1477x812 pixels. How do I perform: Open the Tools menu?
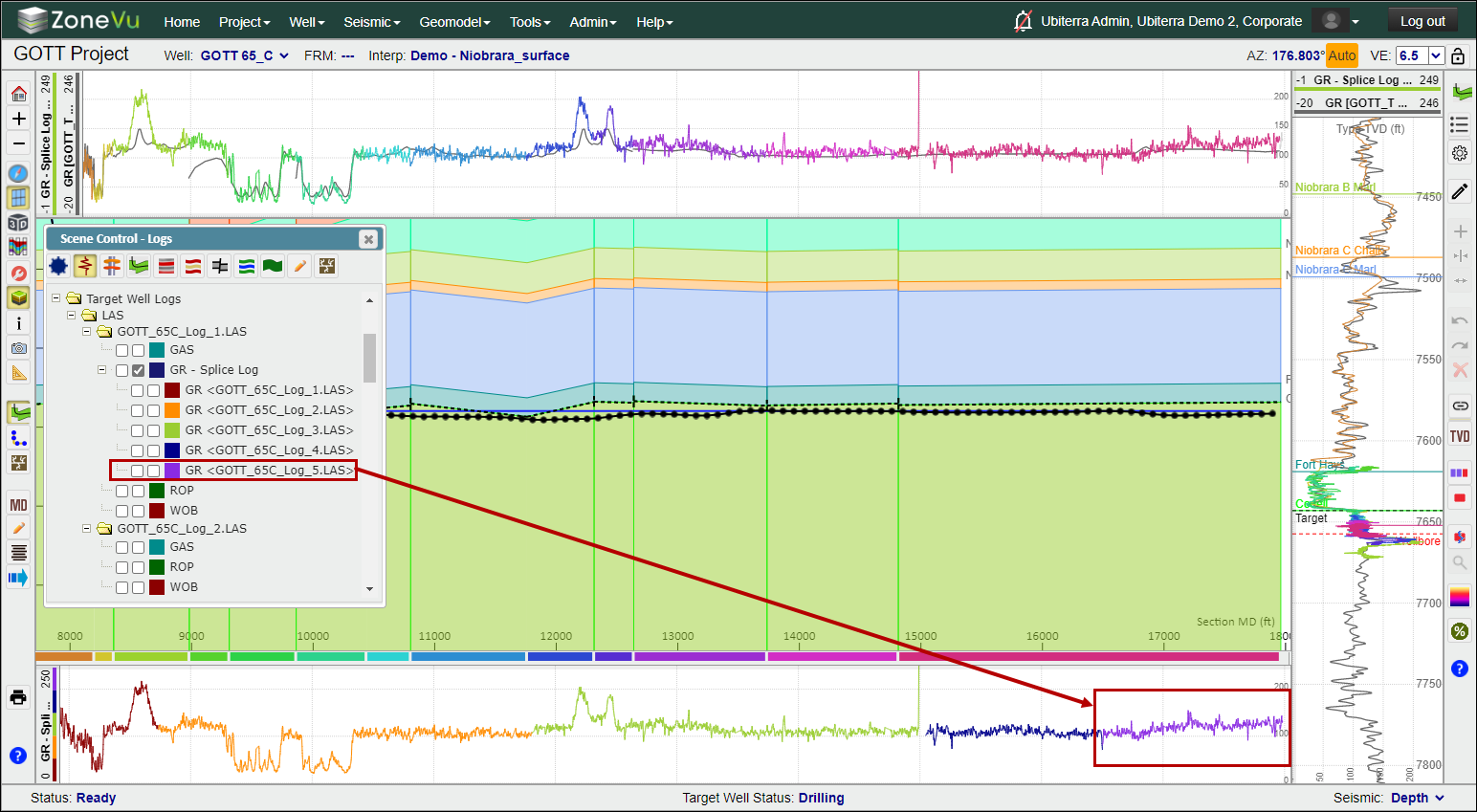(530, 21)
